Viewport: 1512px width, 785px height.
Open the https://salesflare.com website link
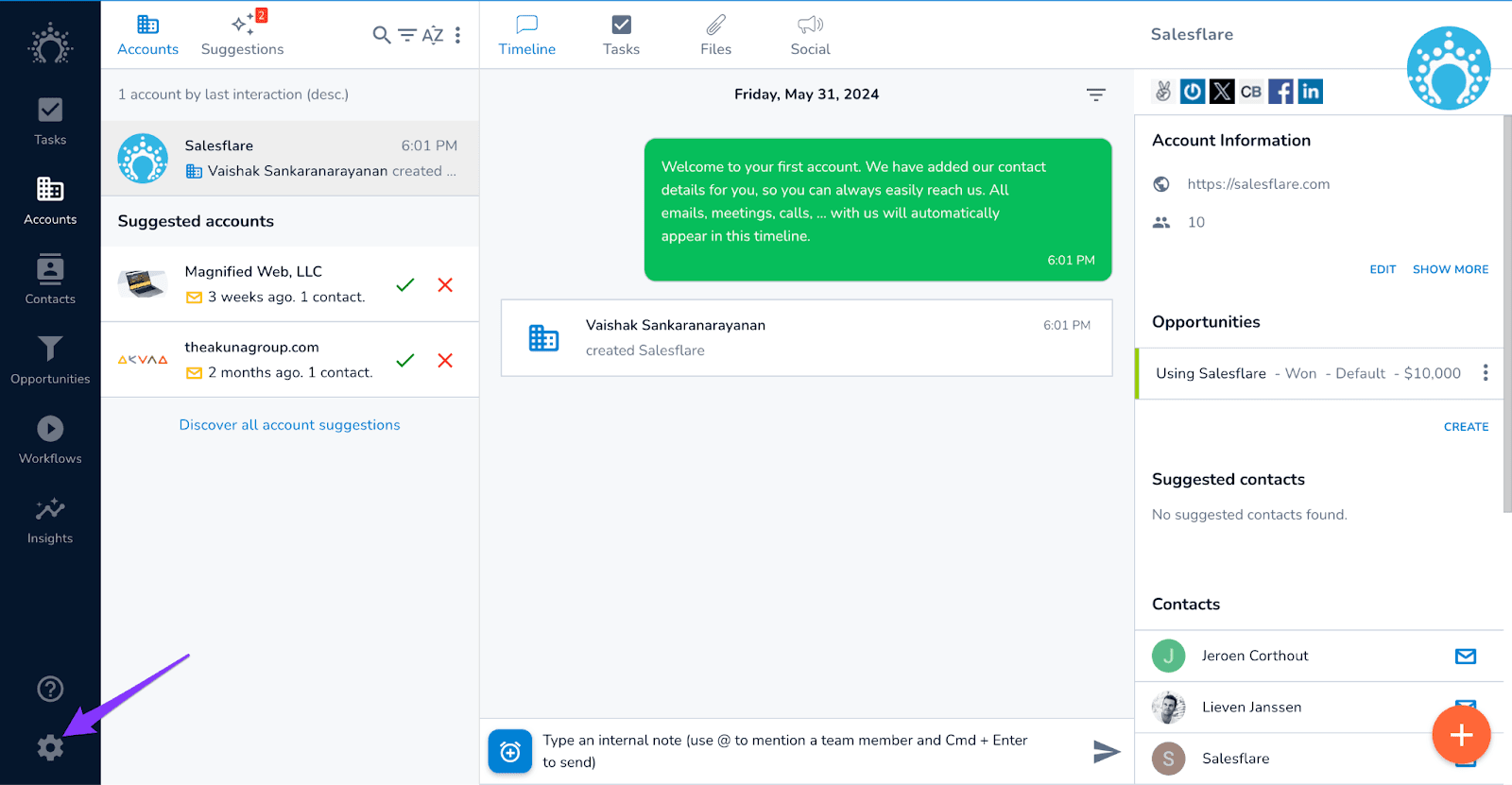click(1259, 184)
